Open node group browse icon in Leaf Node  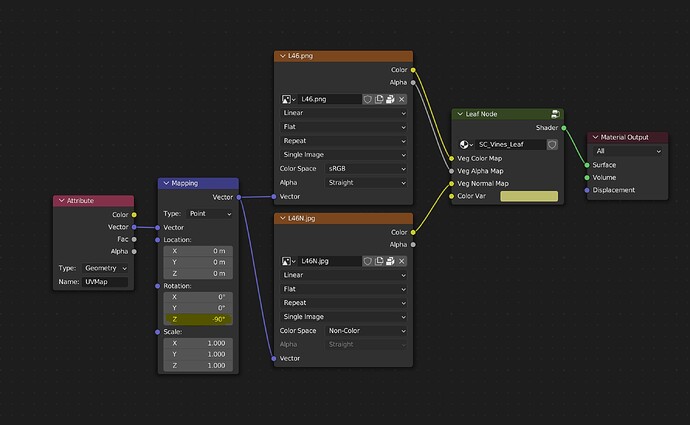(x=466, y=145)
